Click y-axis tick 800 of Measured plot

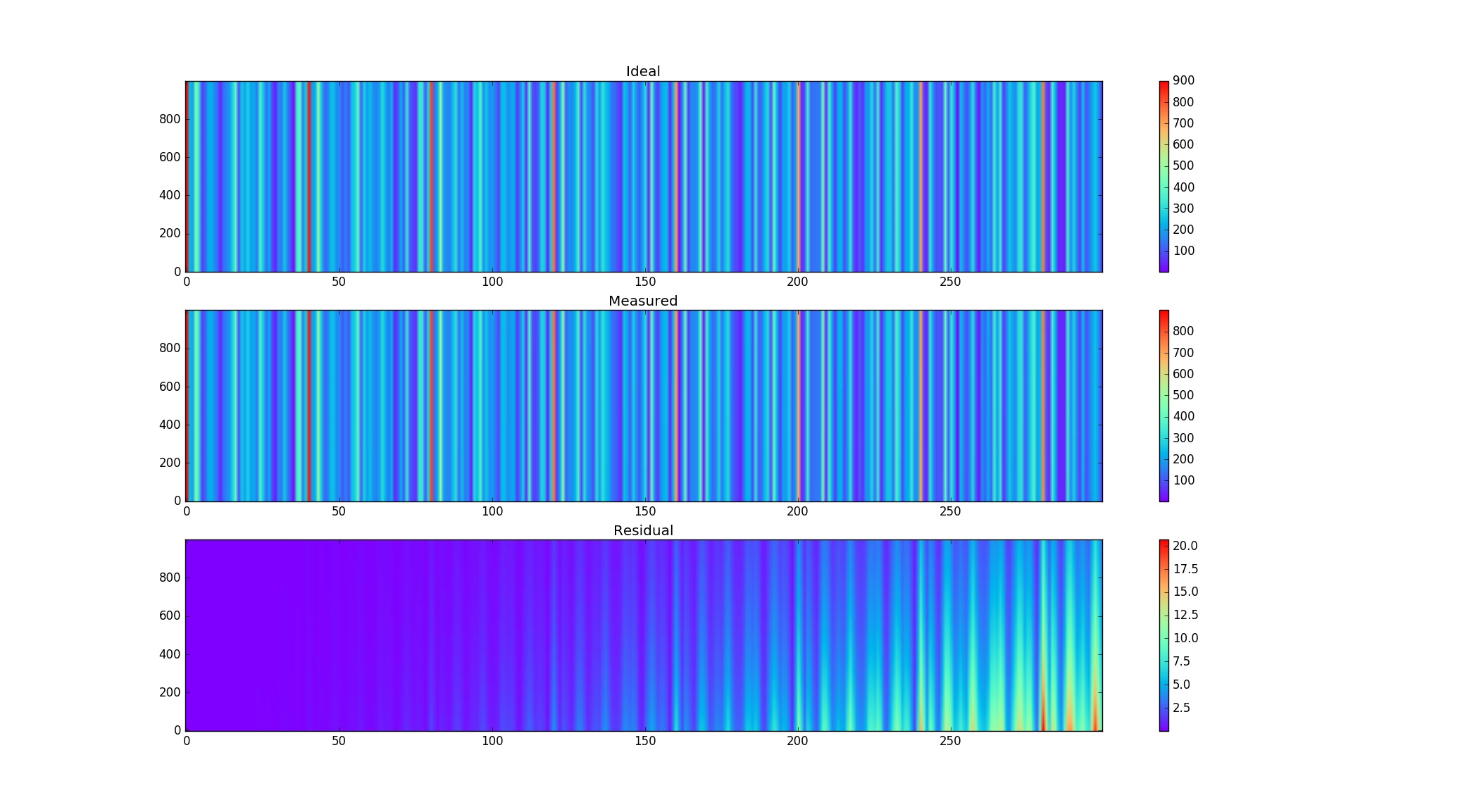point(170,349)
